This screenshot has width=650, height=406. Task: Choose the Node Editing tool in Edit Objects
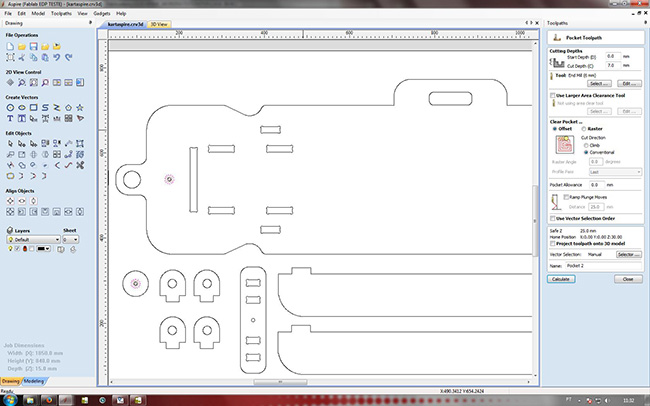pos(22,143)
